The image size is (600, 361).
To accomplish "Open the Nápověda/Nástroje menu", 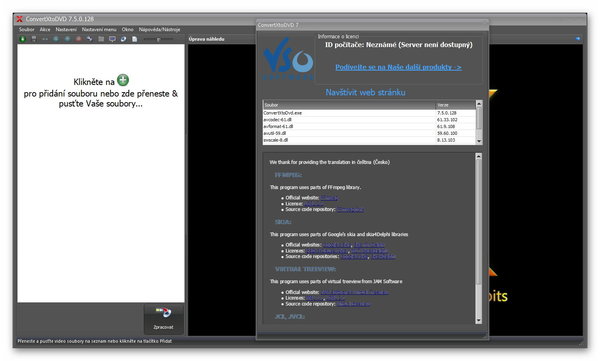I will point(159,29).
